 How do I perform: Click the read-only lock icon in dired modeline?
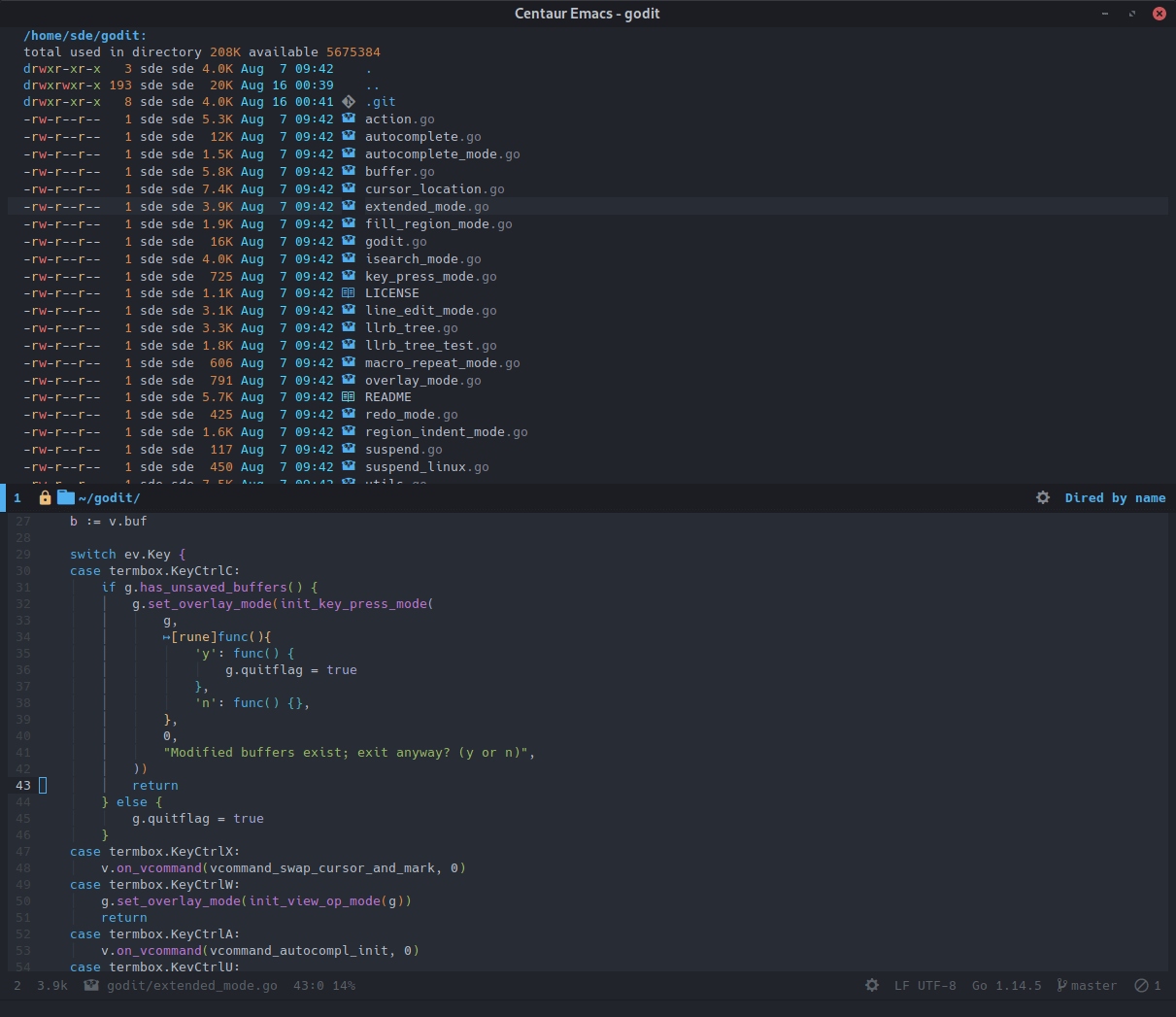click(45, 497)
